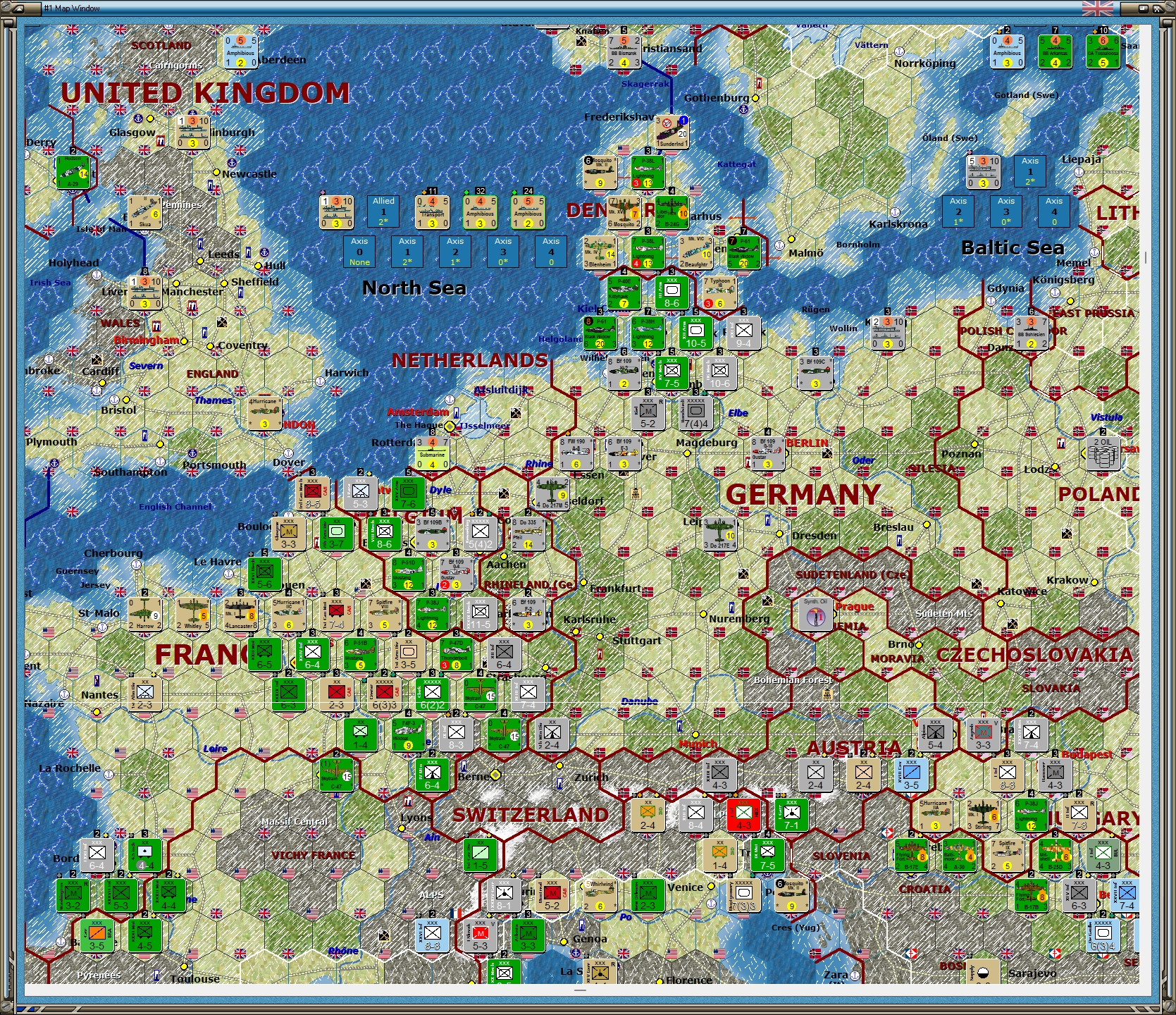Click the British flag in title bar
1176x1015 pixels.
tap(1097, 8)
